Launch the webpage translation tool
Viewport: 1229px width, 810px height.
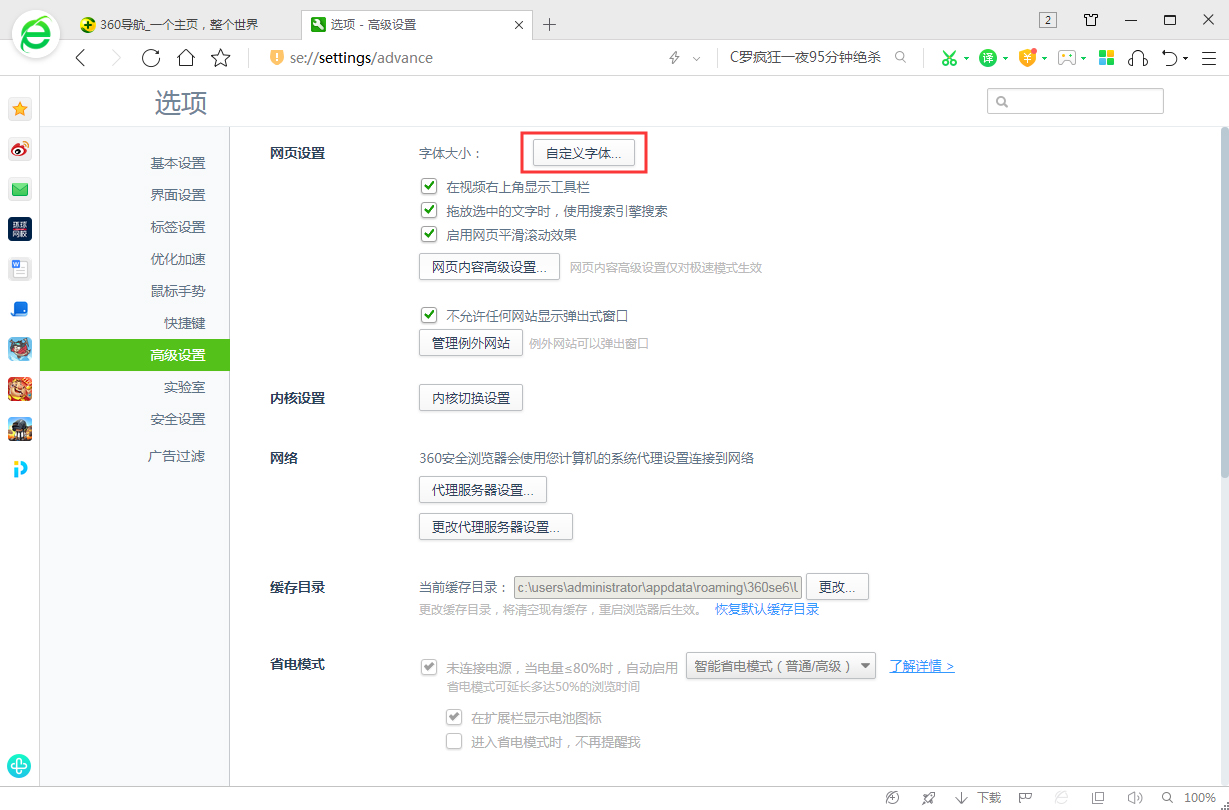click(988, 58)
